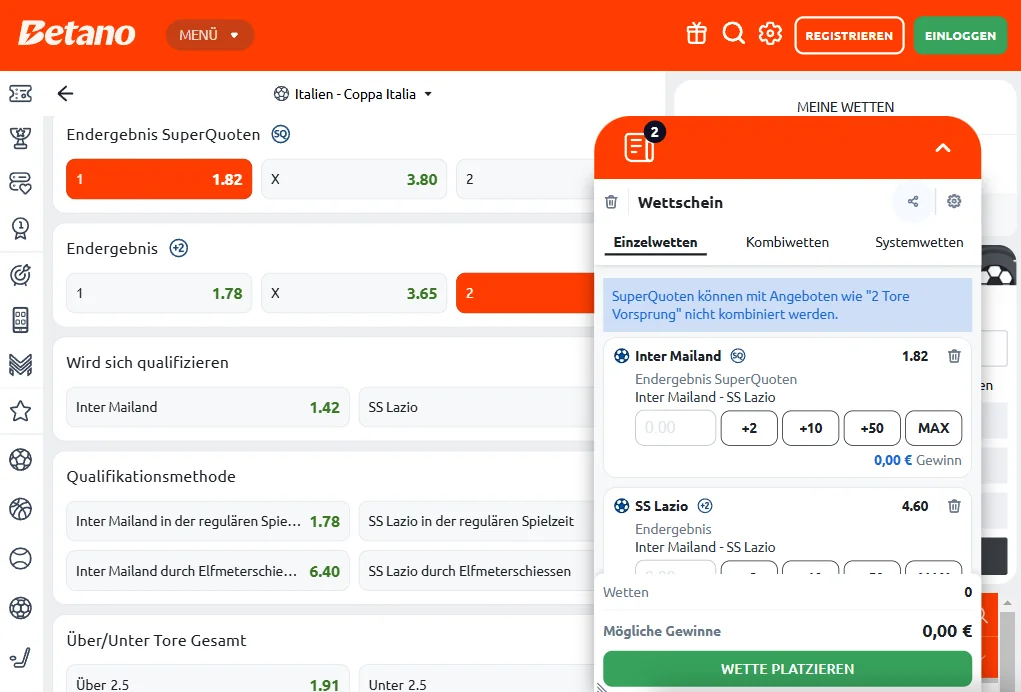This screenshot has height=692, width=1021.
Task: Clear the betslip using the trash icon
Action: (611, 201)
